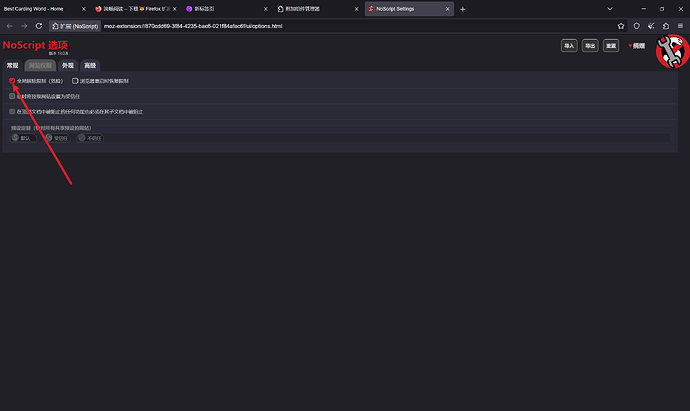Click the shield icon in the browser toolbar
This screenshot has width=690, height=411.
(636, 26)
